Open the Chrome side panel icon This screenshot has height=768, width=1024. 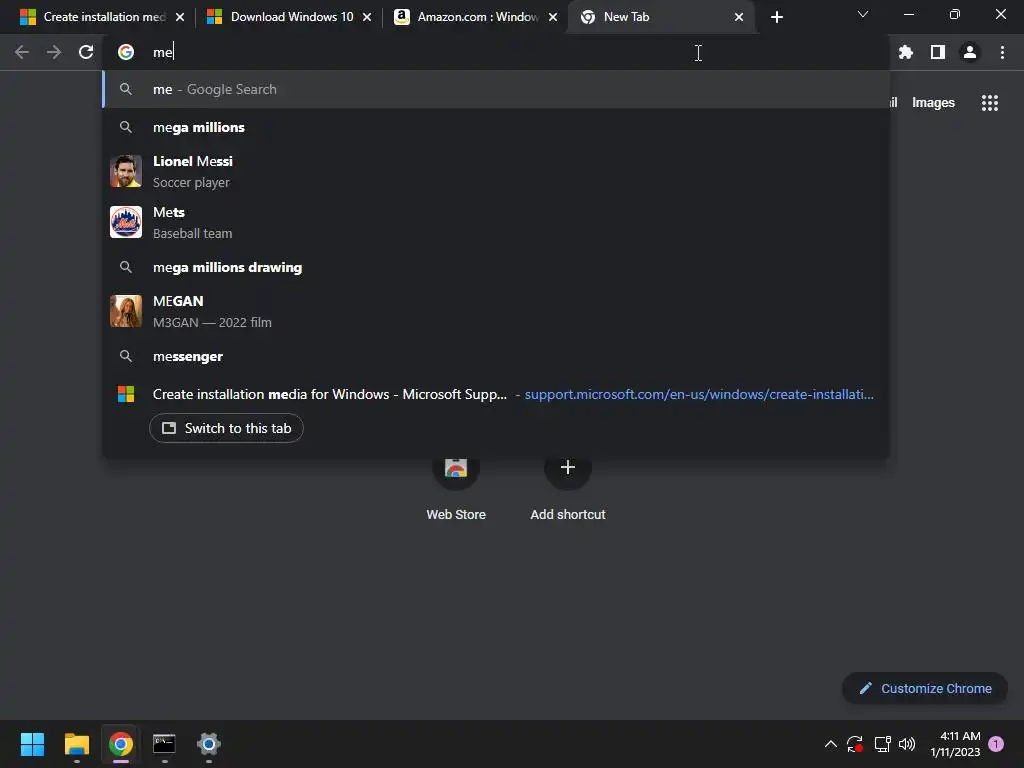pos(938,52)
